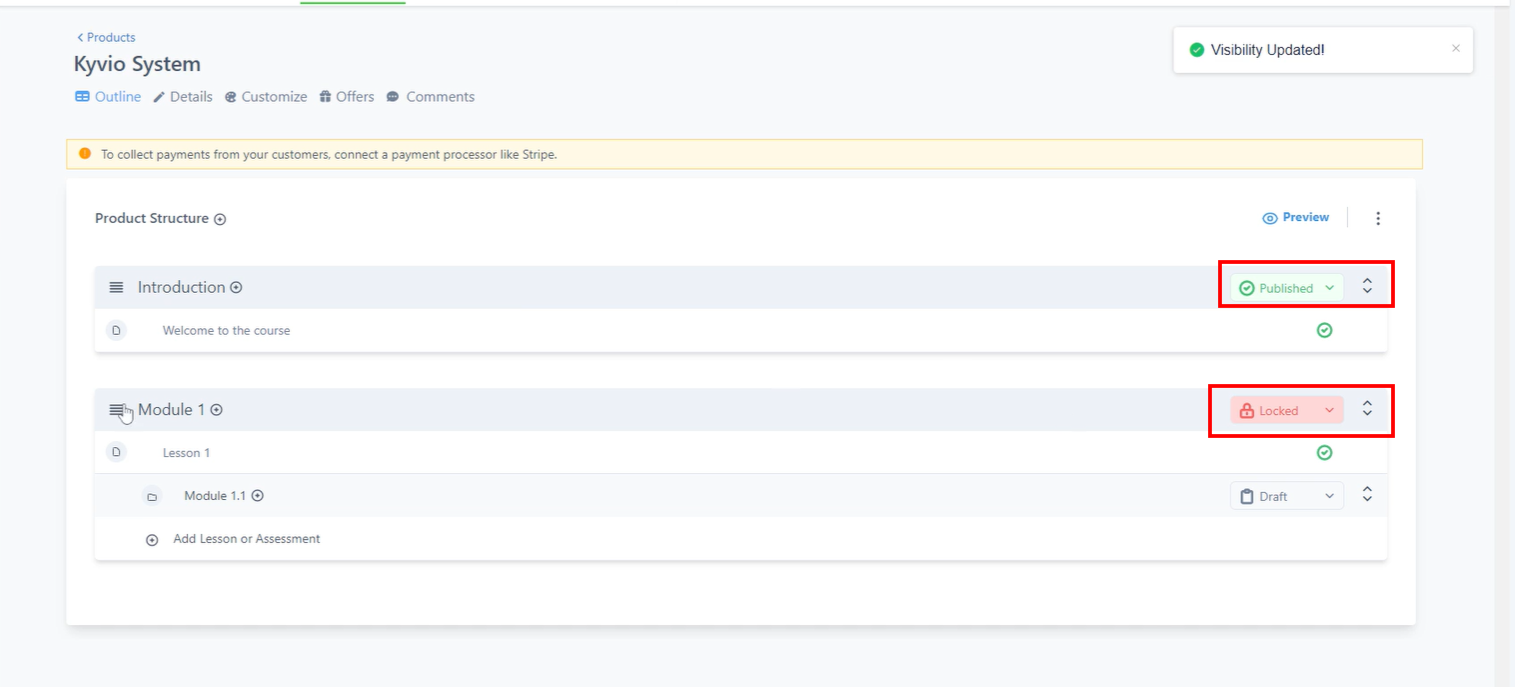Click the plus icon next to Module 1

pyautogui.click(x=216, y=410)
